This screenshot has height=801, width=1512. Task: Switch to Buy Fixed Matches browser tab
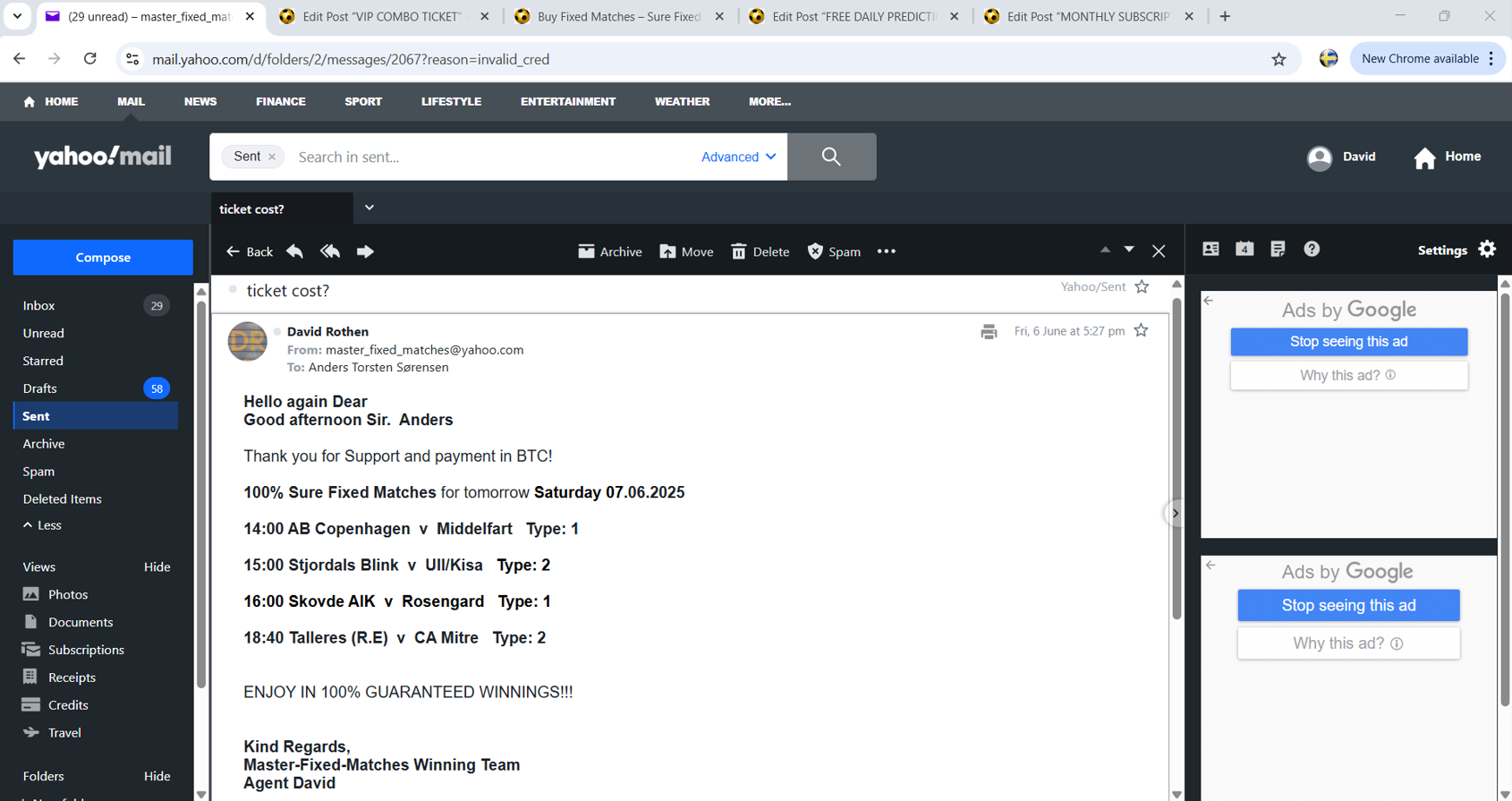click(x=619, y=16)
